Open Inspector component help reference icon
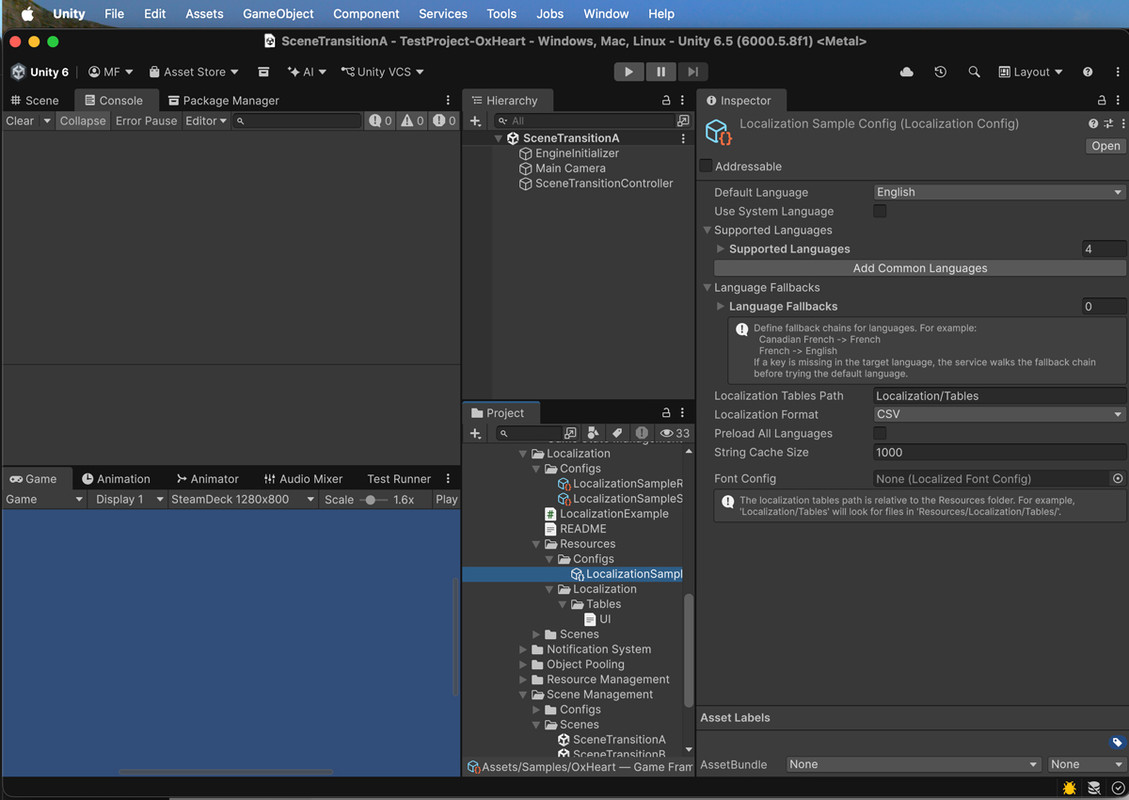The image size is (1129, 800). (x=1093, y=124)
